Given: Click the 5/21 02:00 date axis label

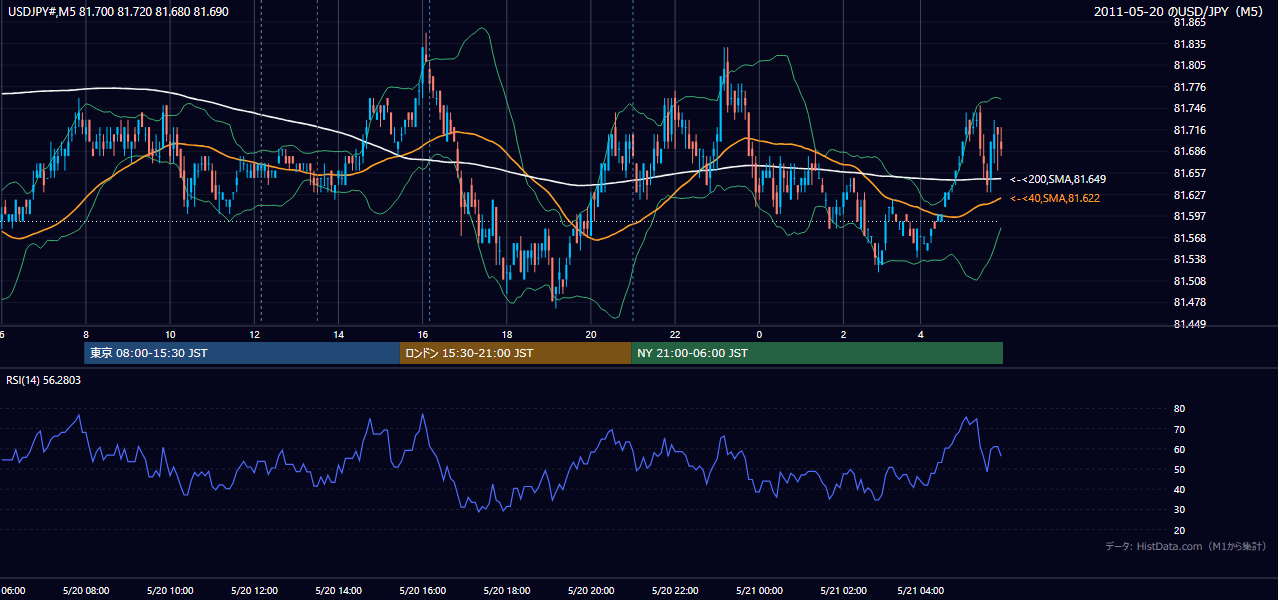Looking at the screenshot, I should (842, 591).
